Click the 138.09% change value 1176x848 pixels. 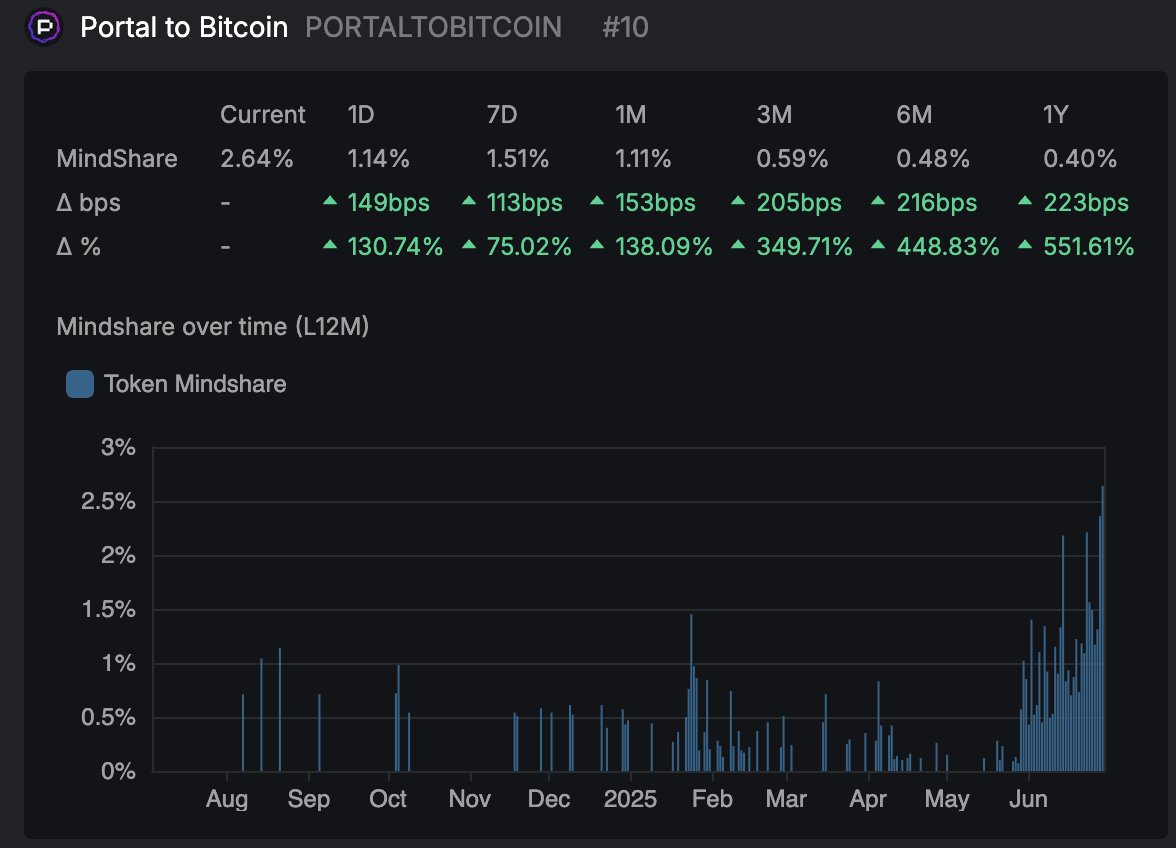[x=664, y=246]
